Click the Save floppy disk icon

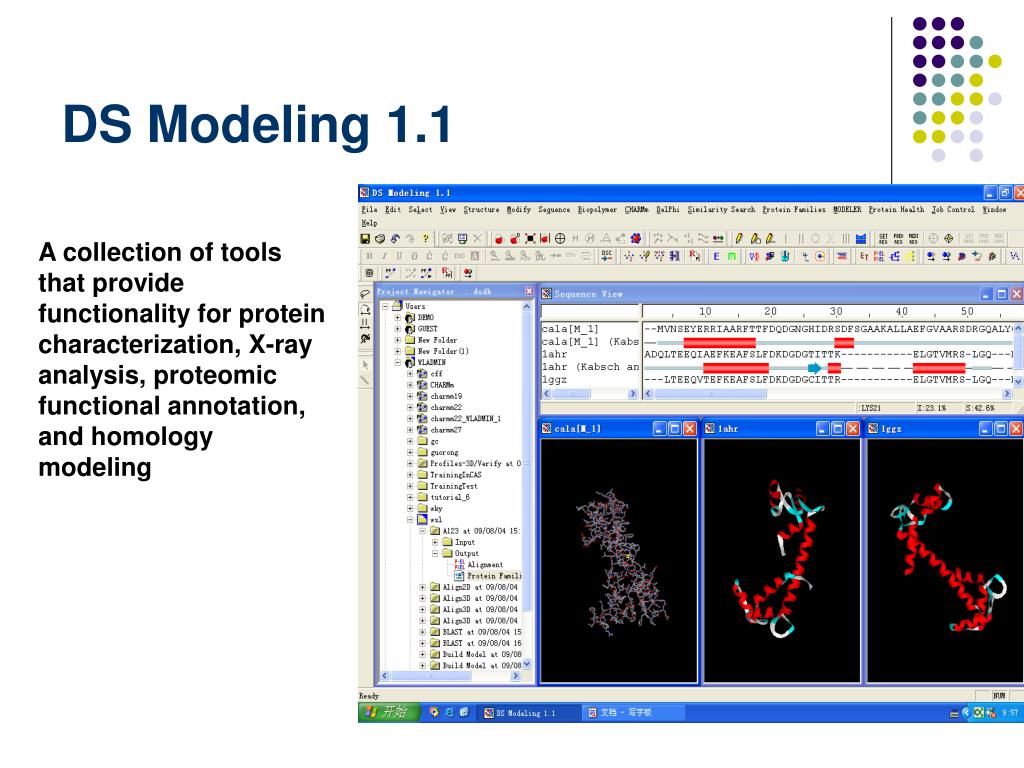[x=364, y=238]
